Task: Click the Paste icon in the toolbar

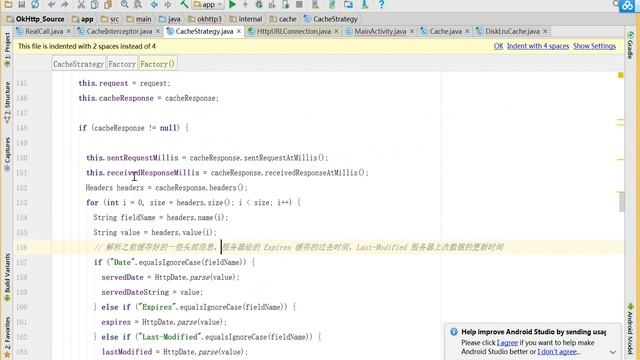Action: point(108,4)
